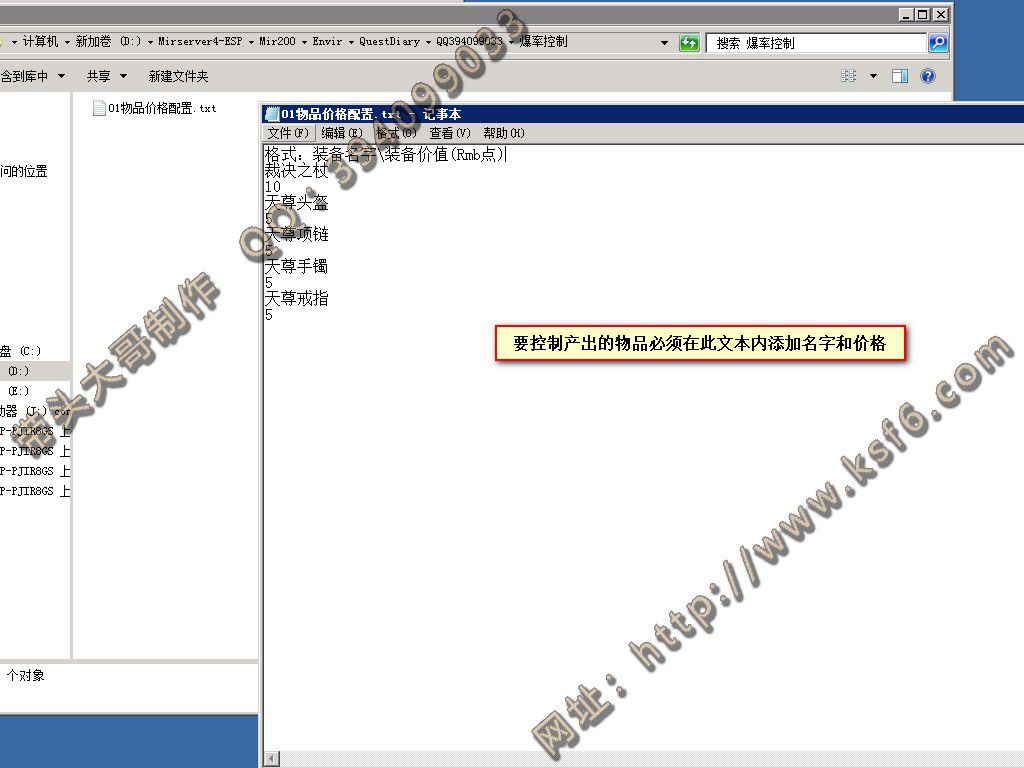Image resolution: width=1024 pixels, height=768 pixels.
Task: Open the 查看(V) menu in Notepad
Action: pos(450,133)
